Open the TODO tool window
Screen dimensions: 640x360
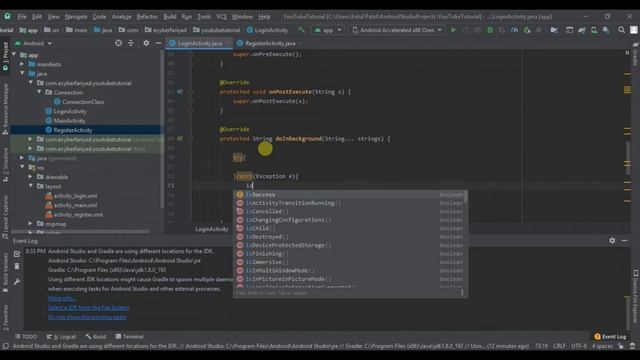[x=26, y=337]
